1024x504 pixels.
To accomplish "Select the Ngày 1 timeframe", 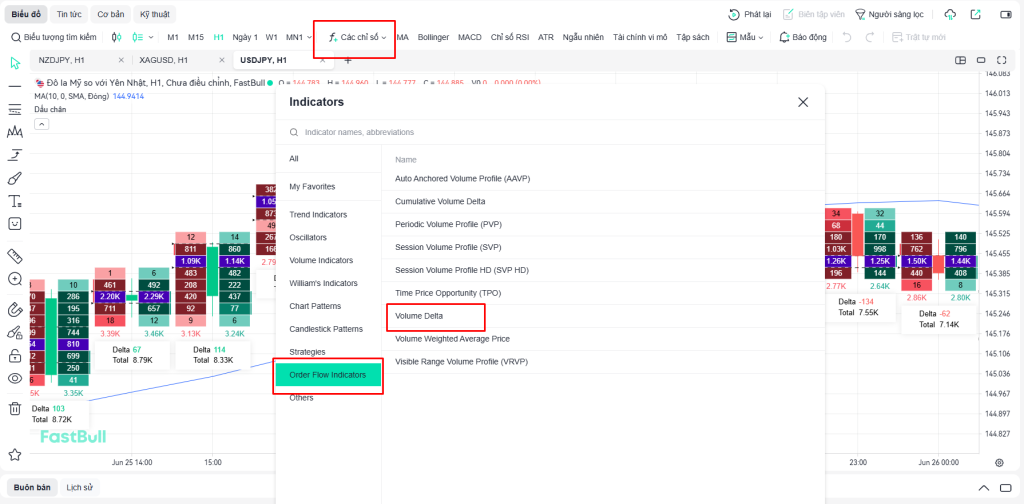I will click(245, 37).
